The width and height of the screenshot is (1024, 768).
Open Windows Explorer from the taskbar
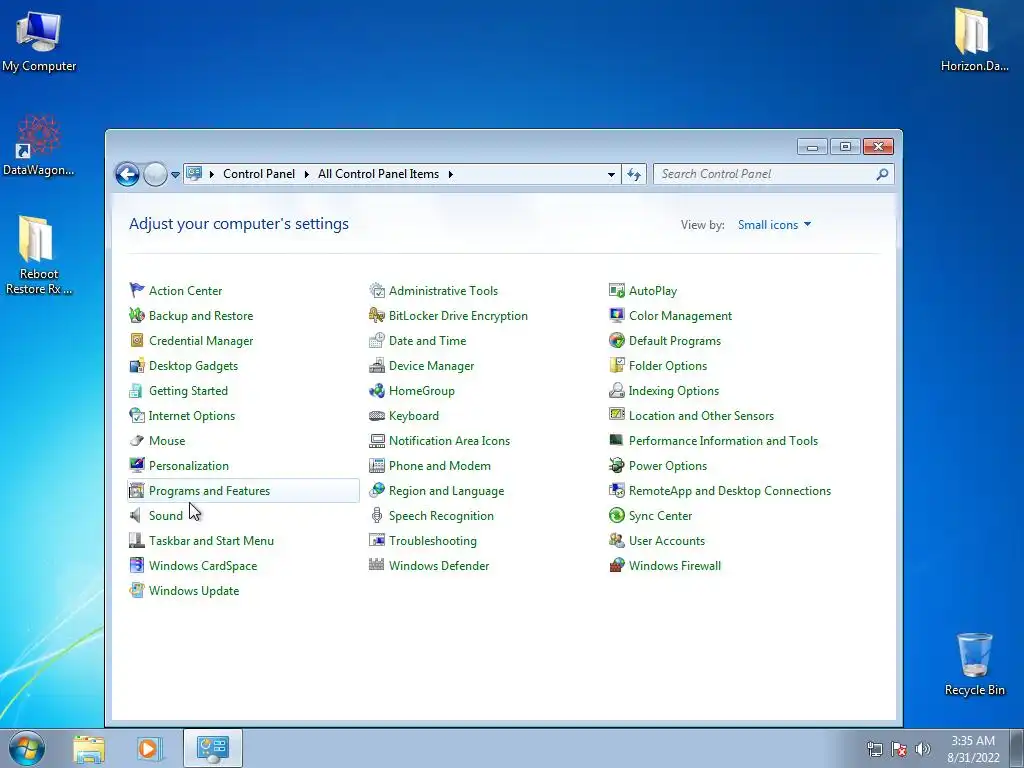tap(89, 748)
